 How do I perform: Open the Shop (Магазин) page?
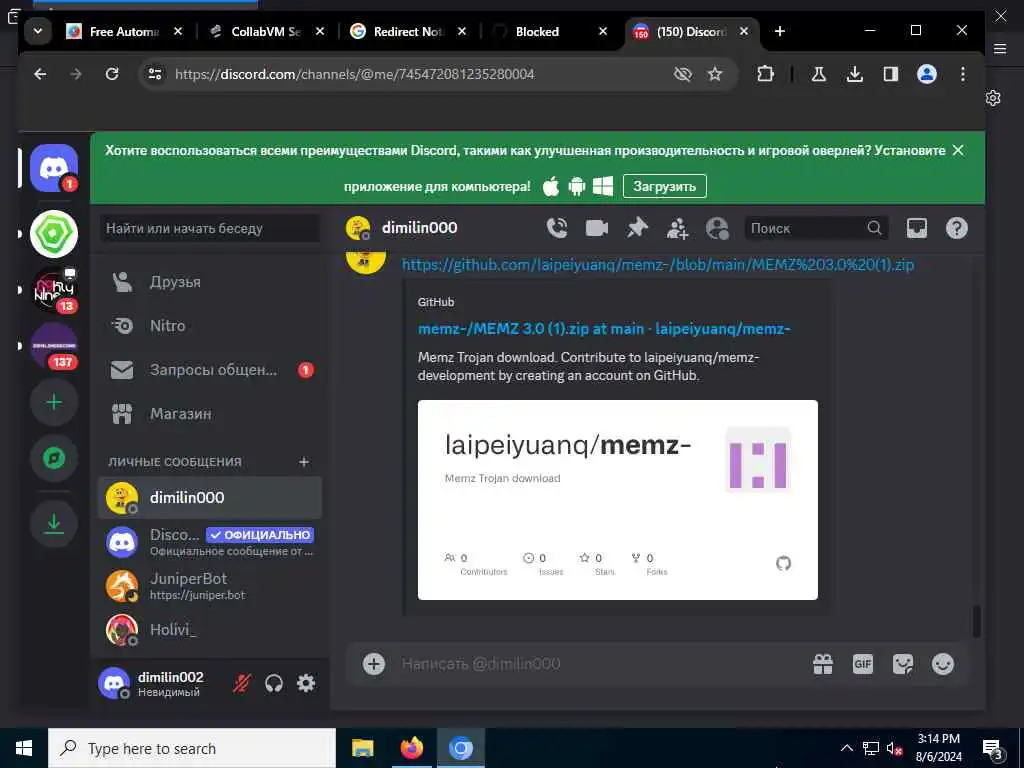(210, 414)
